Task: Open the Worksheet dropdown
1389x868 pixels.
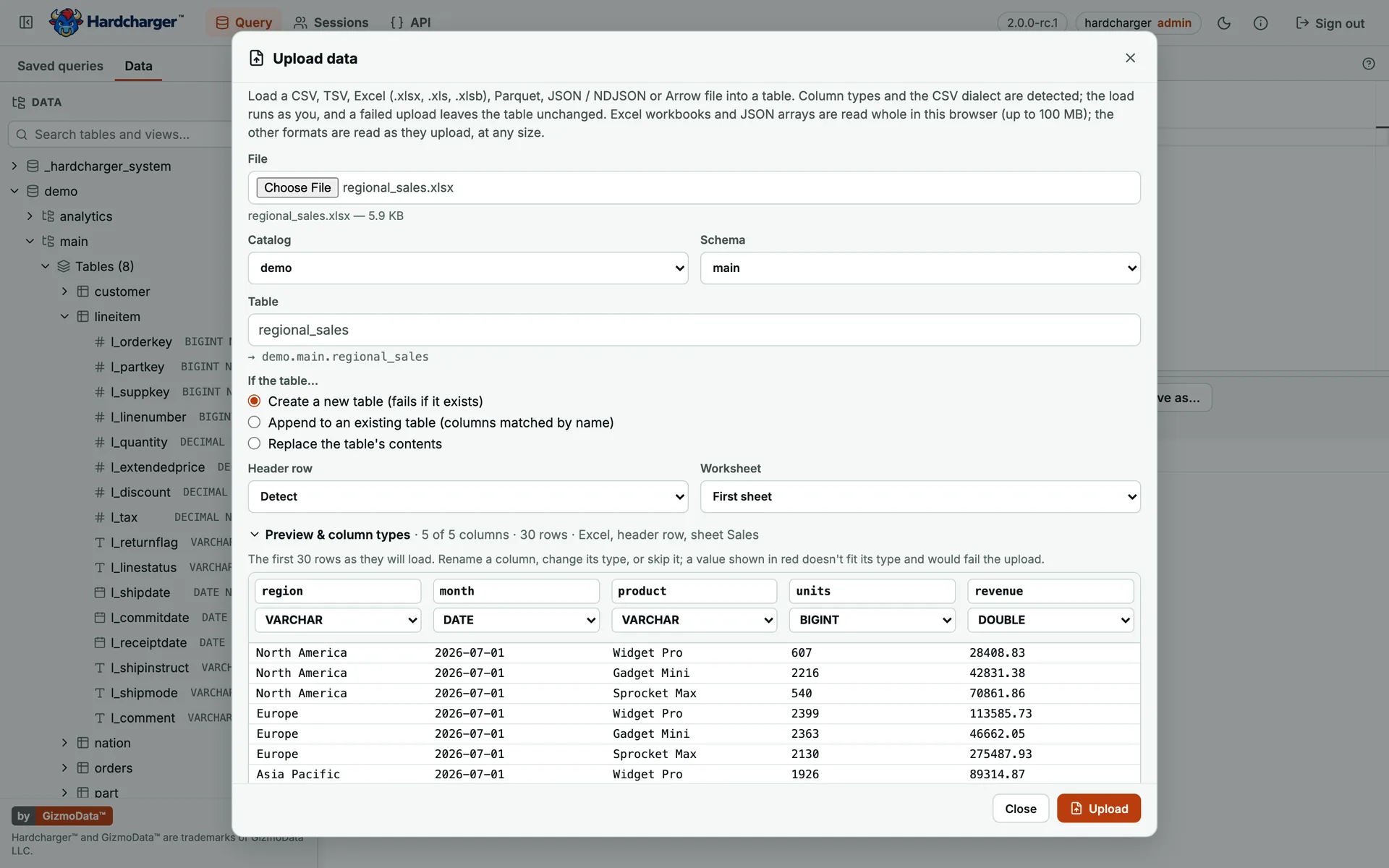Action: (x=920, y=496)
